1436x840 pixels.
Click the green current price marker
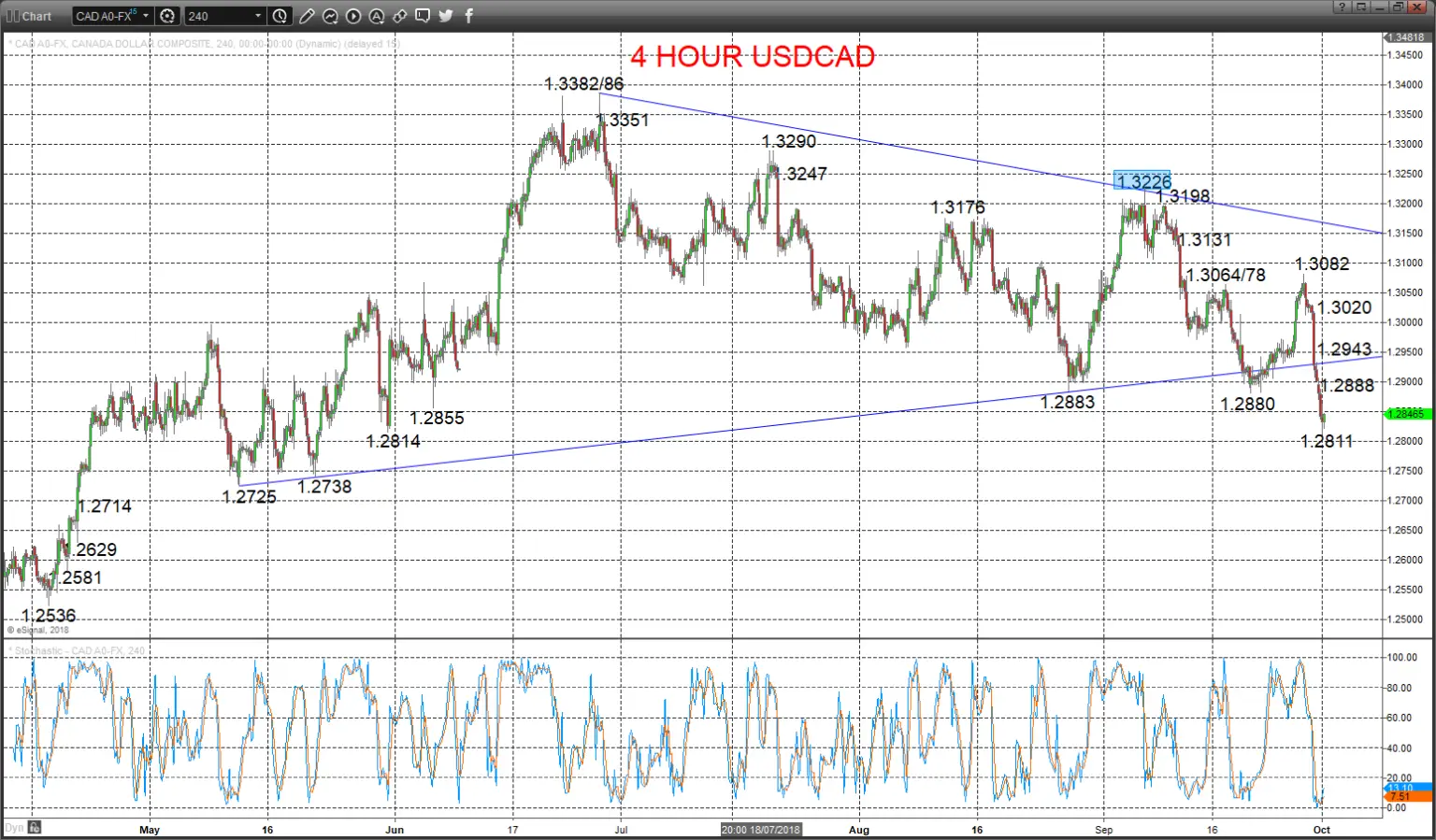(1407, 413)
